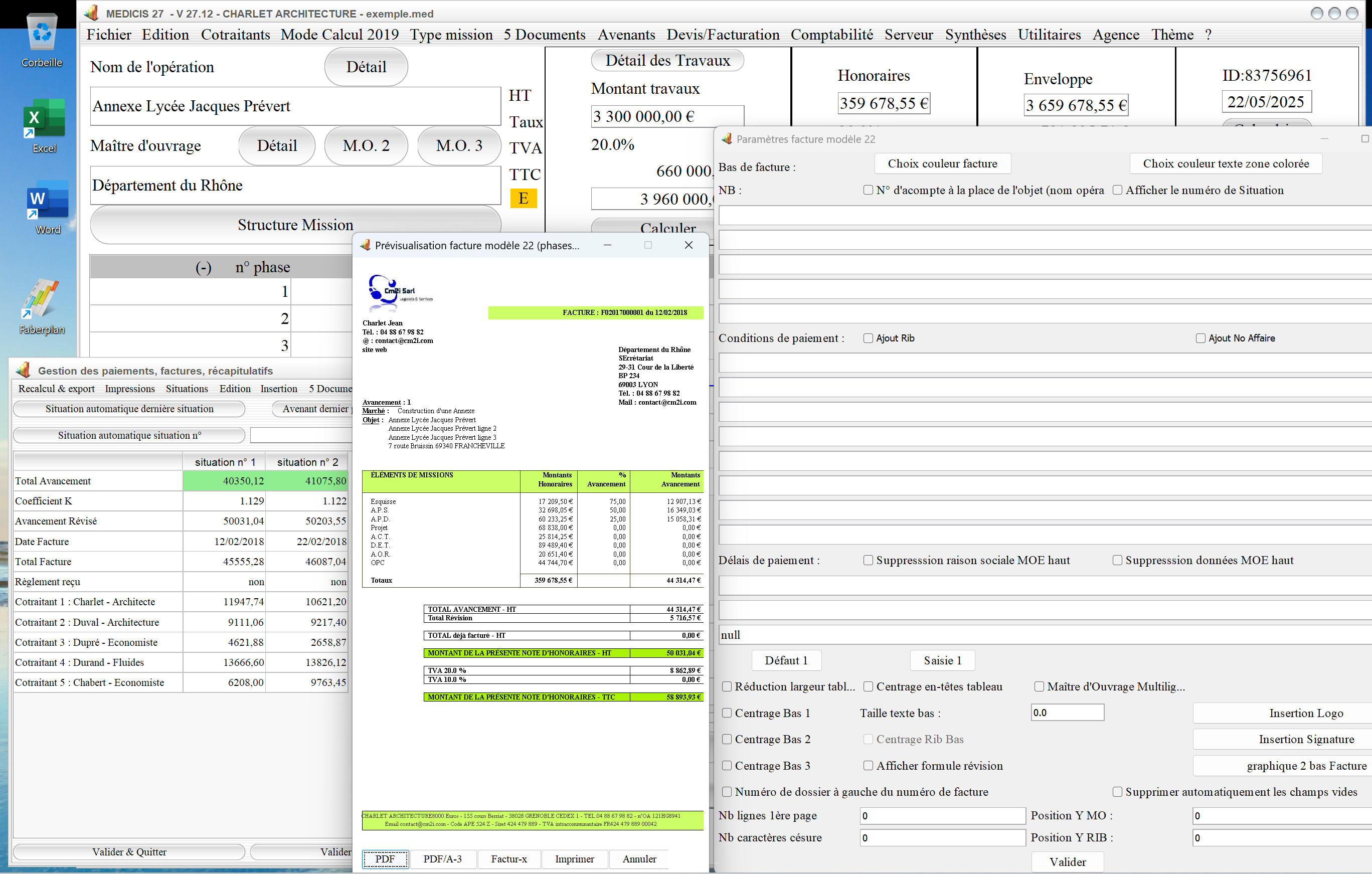The height and width of the screenshot is (874, 1372).
Task: Click the Factur-x button
Action: tap(509, 859)
